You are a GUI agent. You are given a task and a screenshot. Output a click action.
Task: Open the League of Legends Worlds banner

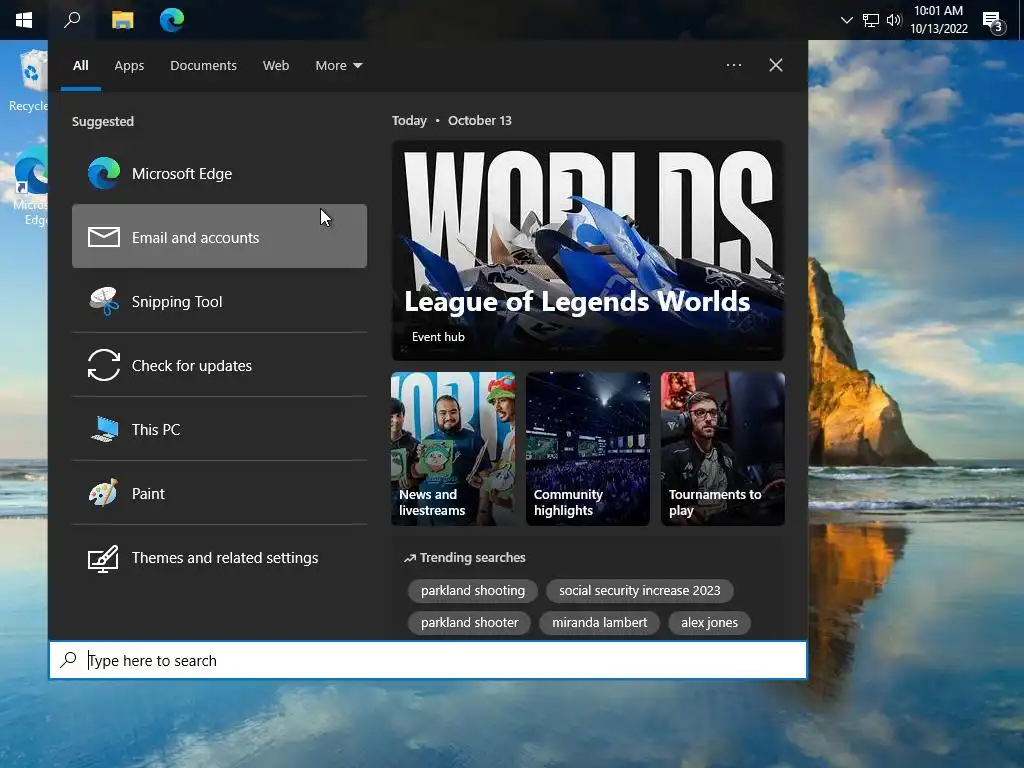[588, 250]
